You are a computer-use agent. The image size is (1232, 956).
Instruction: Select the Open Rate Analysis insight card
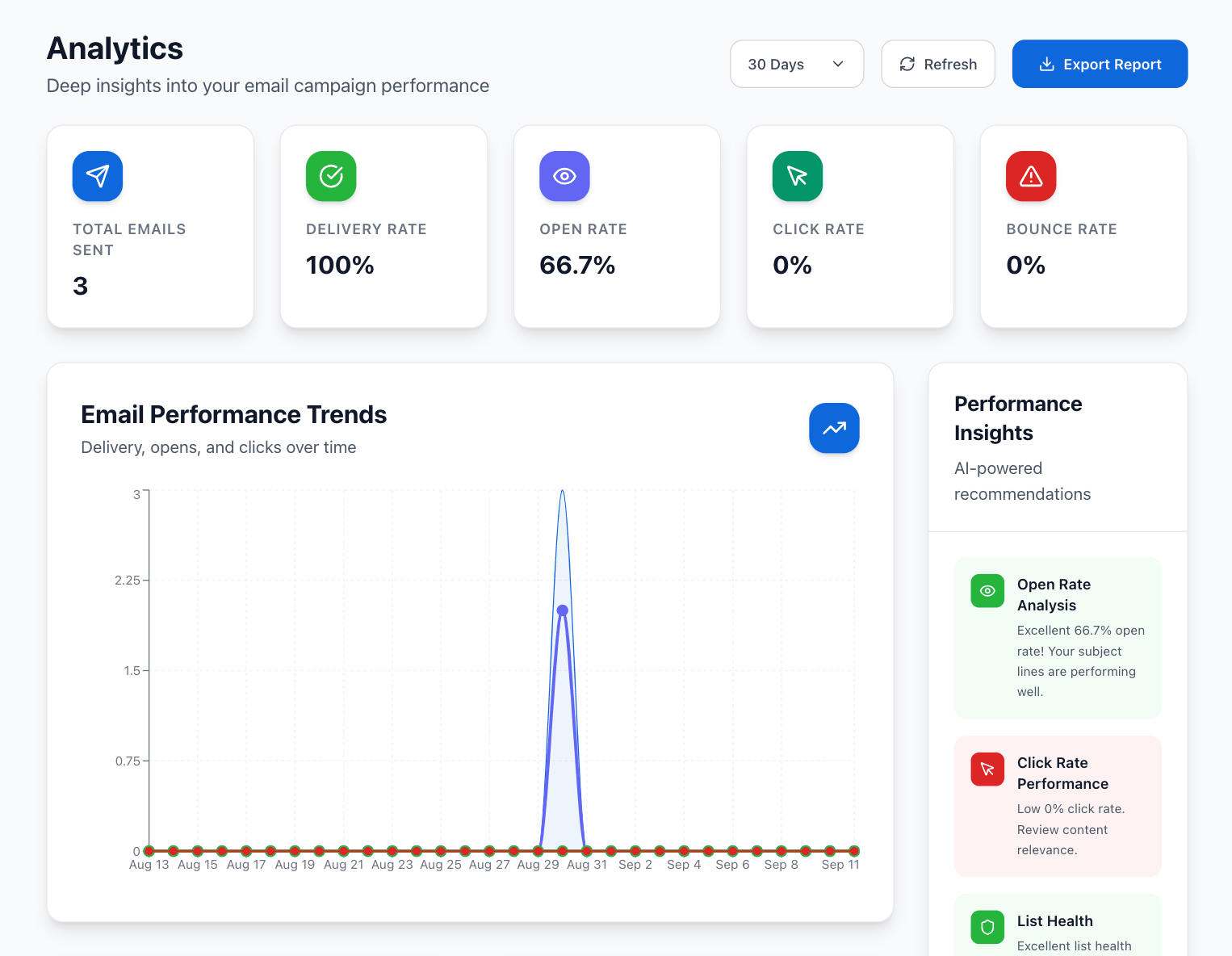[1058, 637]
